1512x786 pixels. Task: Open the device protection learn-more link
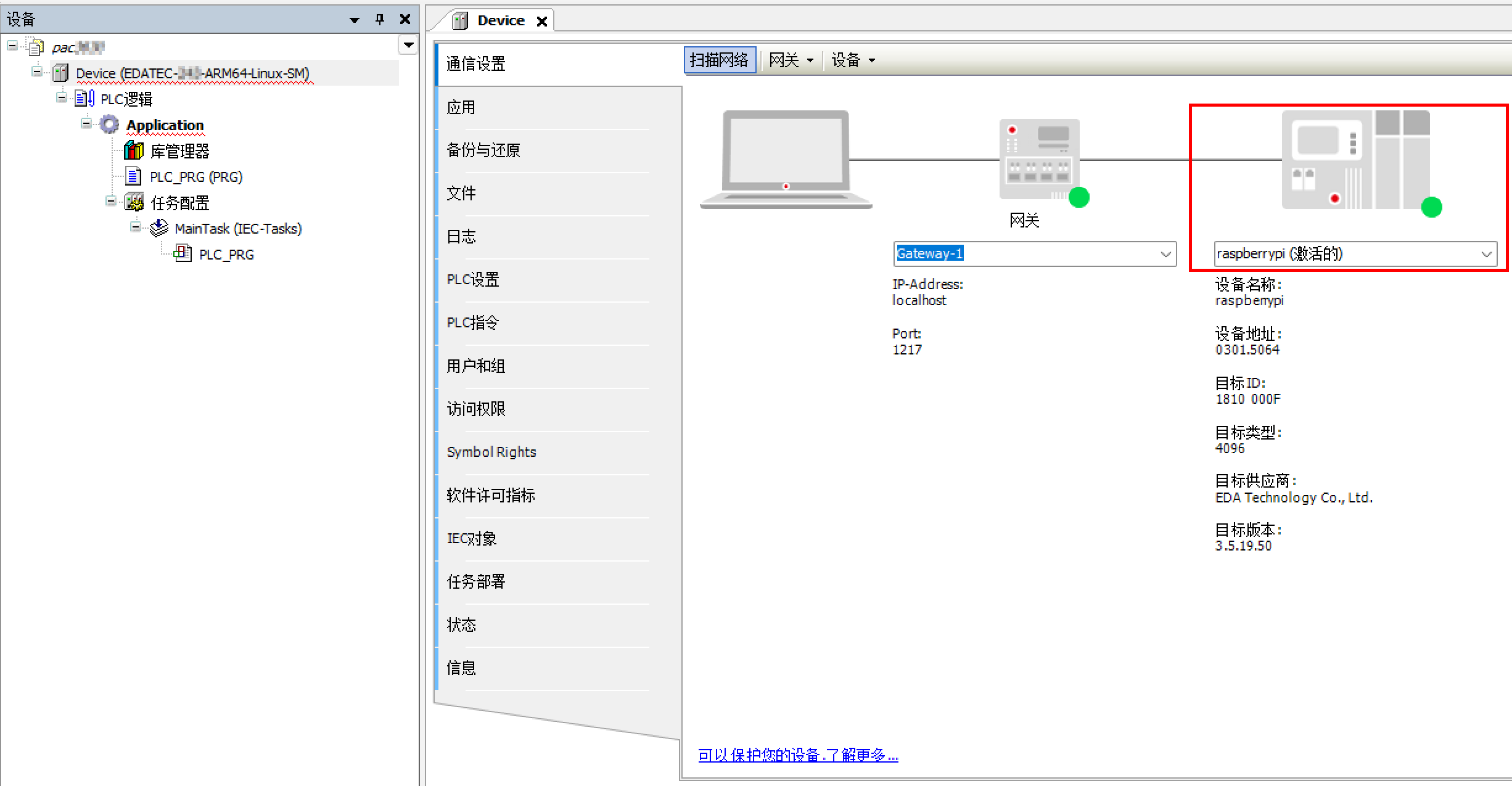click(797, 755)
